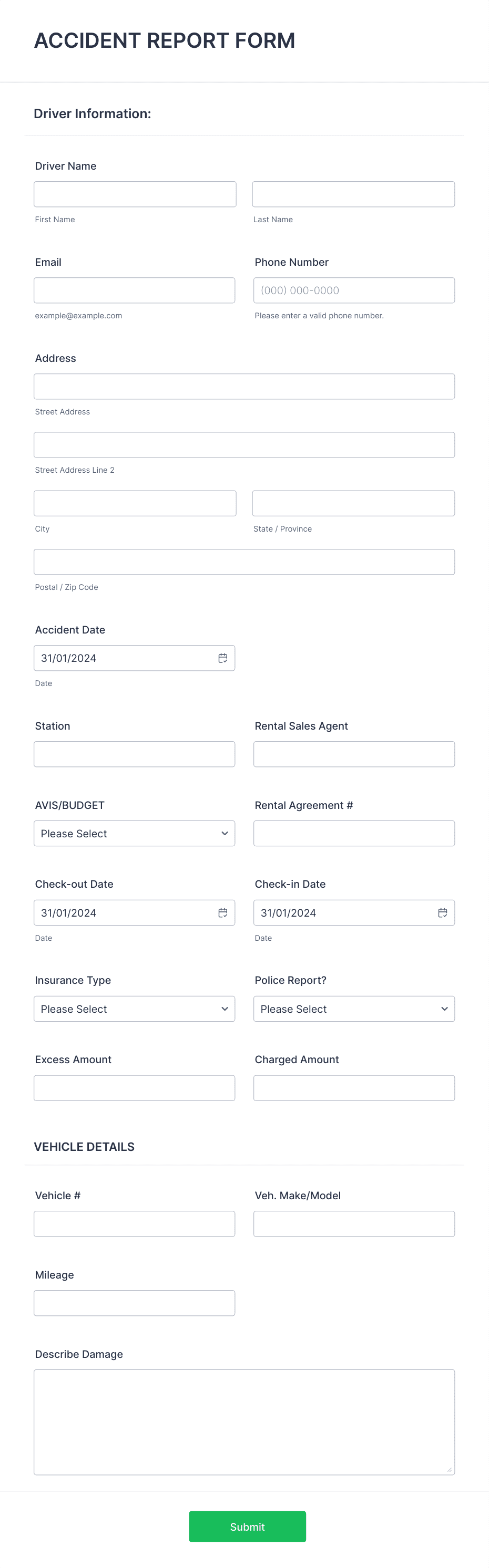This screenshot has width=489, height=1568.
Task: Focus the Excess Amount input
Action: coord(135,1088)
